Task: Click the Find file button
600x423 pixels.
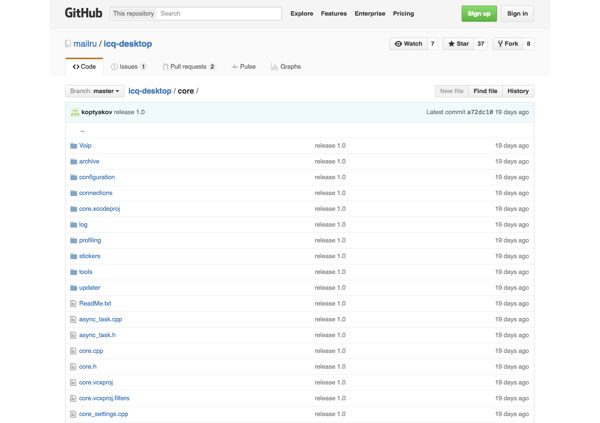Action: 485,91
